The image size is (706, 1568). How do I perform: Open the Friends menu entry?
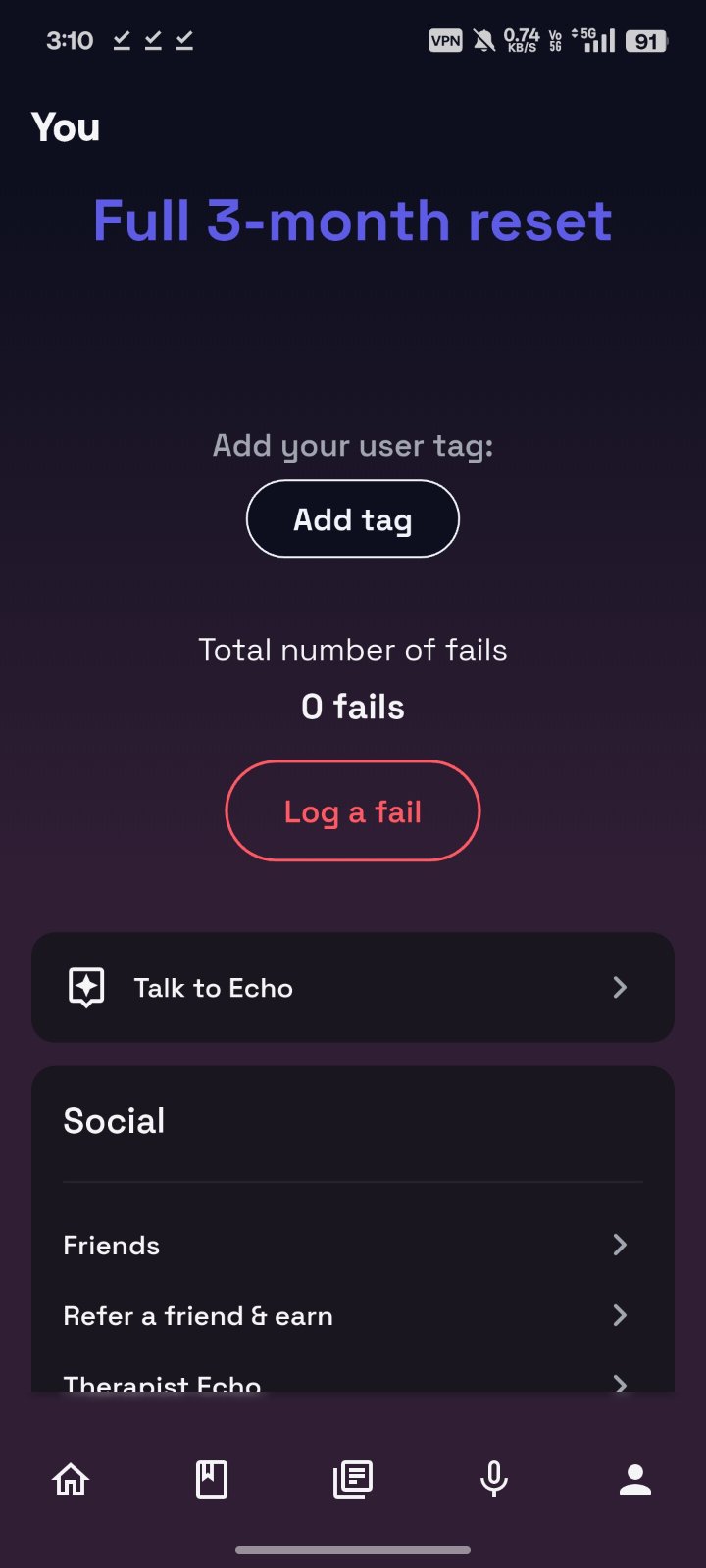point(112,1246)
